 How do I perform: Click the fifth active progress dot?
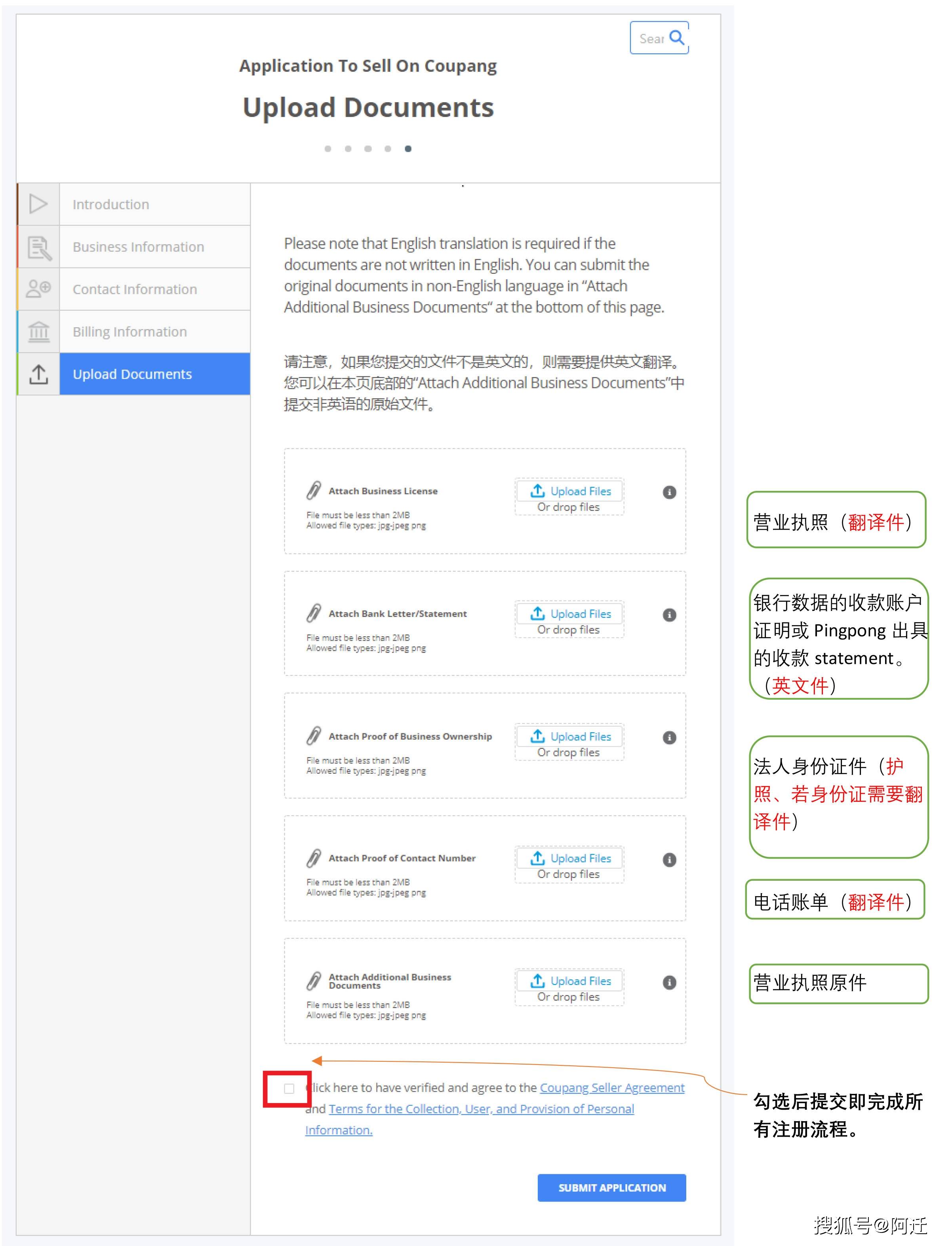(x=408, y=149)
